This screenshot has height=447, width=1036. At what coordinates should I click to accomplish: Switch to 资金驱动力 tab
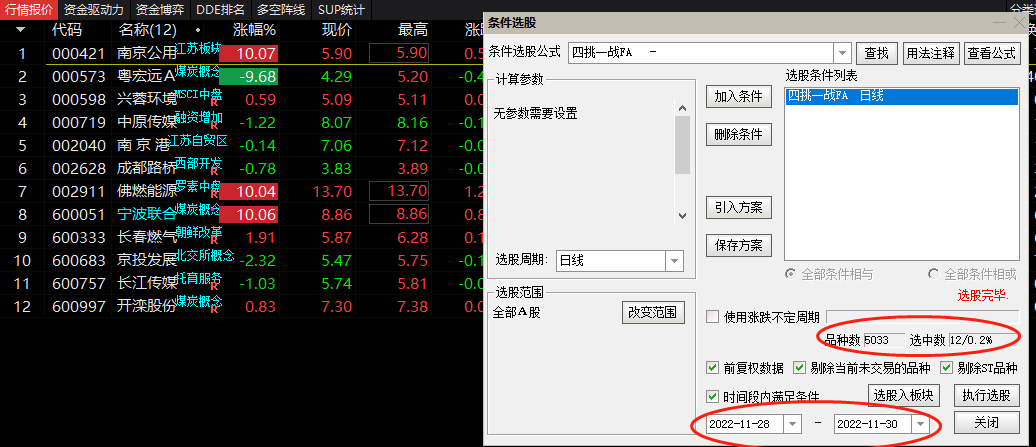(93, 10)
